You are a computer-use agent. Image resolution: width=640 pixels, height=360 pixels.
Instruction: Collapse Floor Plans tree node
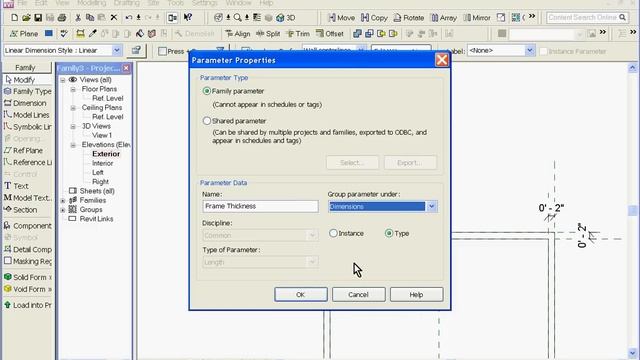click(73, 89)
